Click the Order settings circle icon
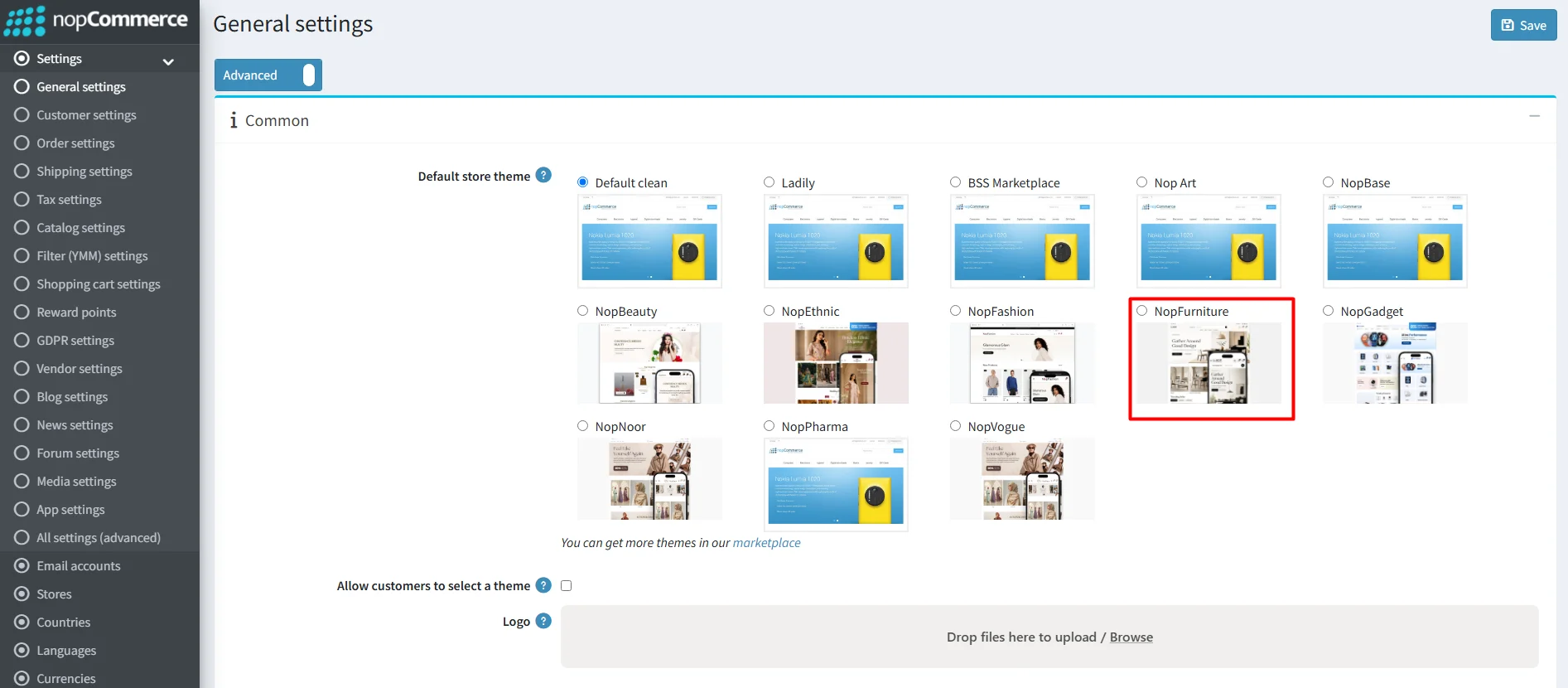The image size is (1568, 688). click(x=22, y=143)
